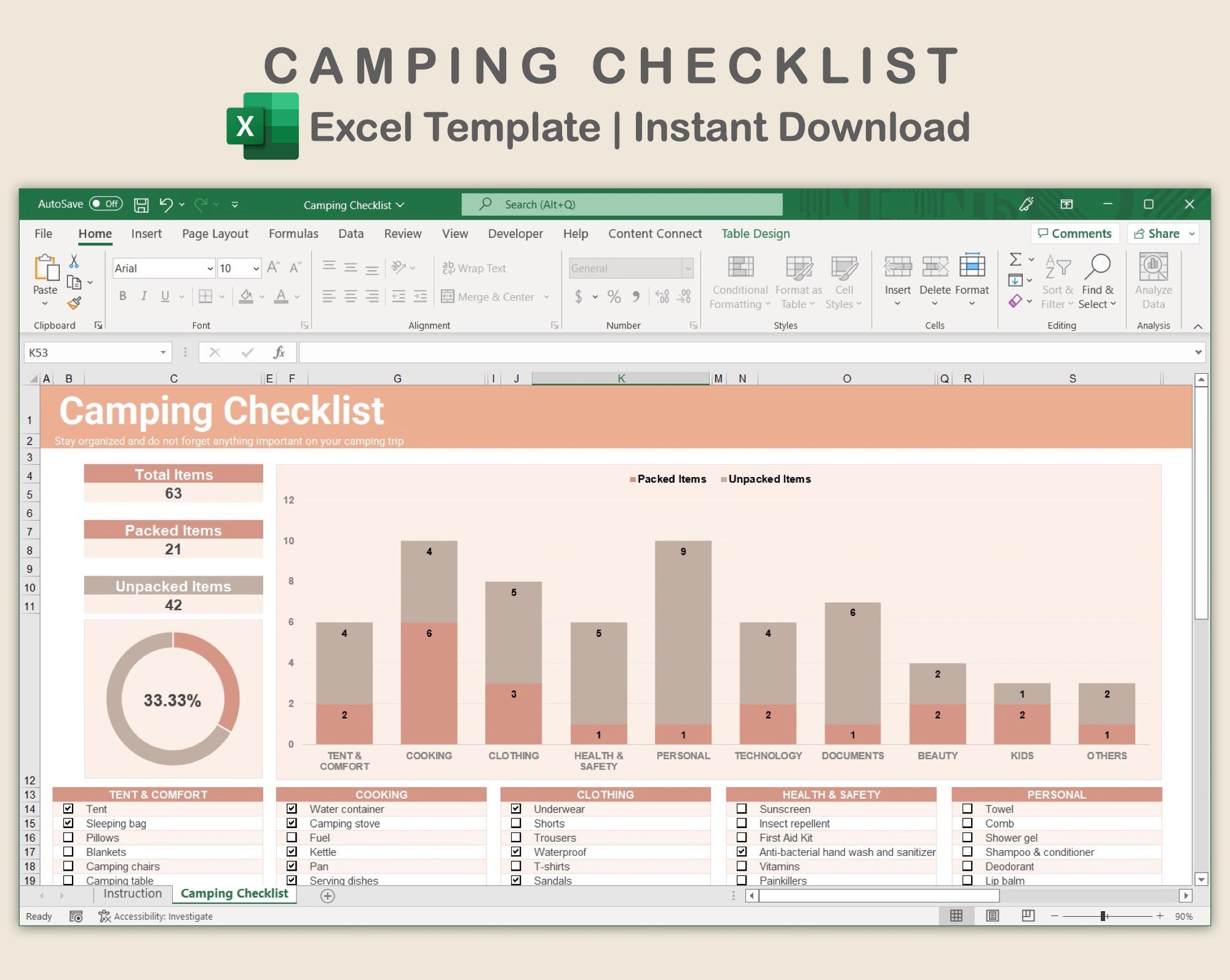Click the Comments button
Viewport: 1230px width, 980px height.
click(x=1074, y=234)
